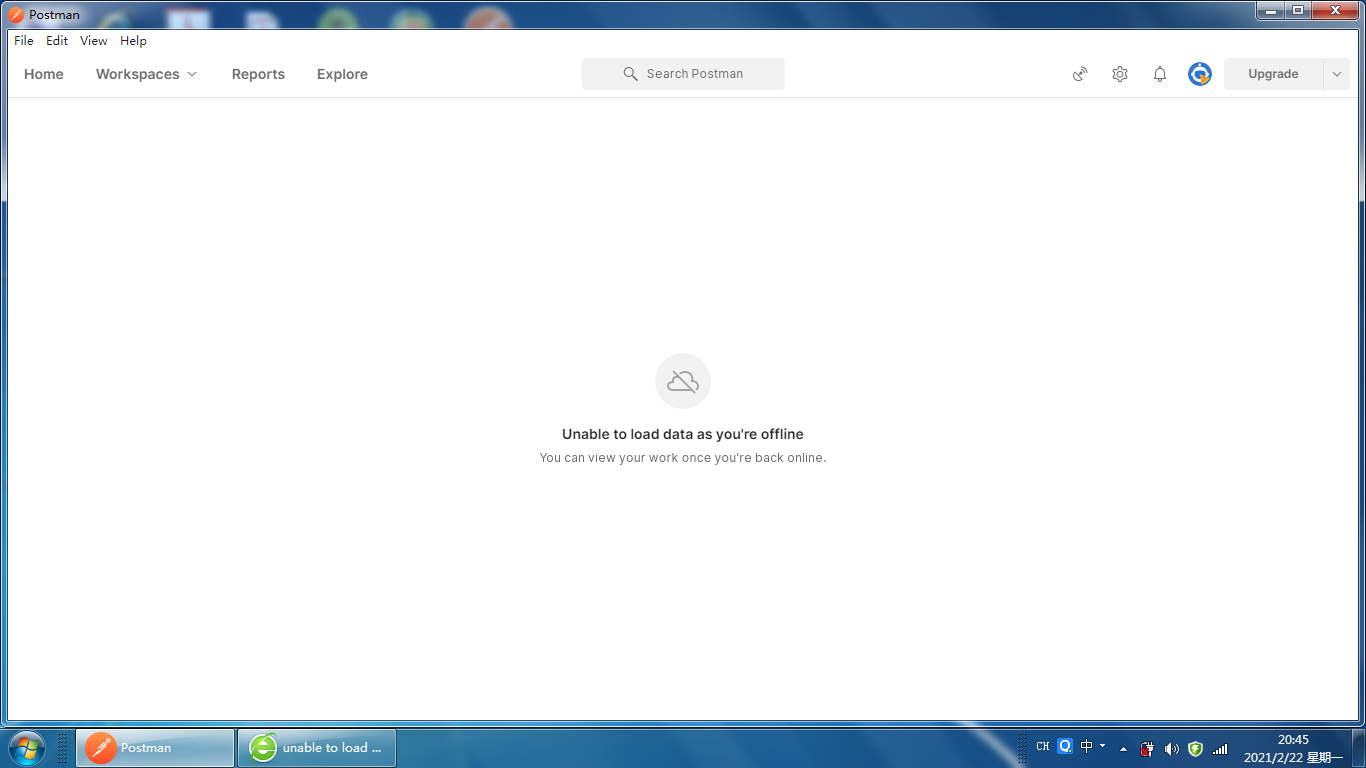
Task: Switch to the browser window in the taskbar
Action: point(316,747)
